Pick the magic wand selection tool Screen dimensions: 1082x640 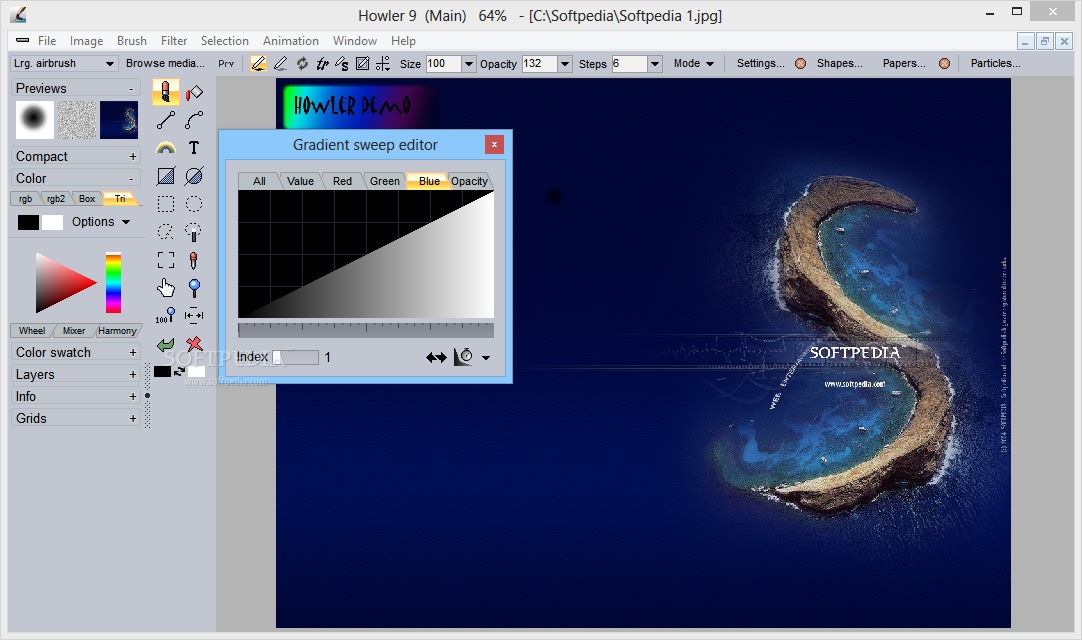pyautogui.click(x=194, y=232)
